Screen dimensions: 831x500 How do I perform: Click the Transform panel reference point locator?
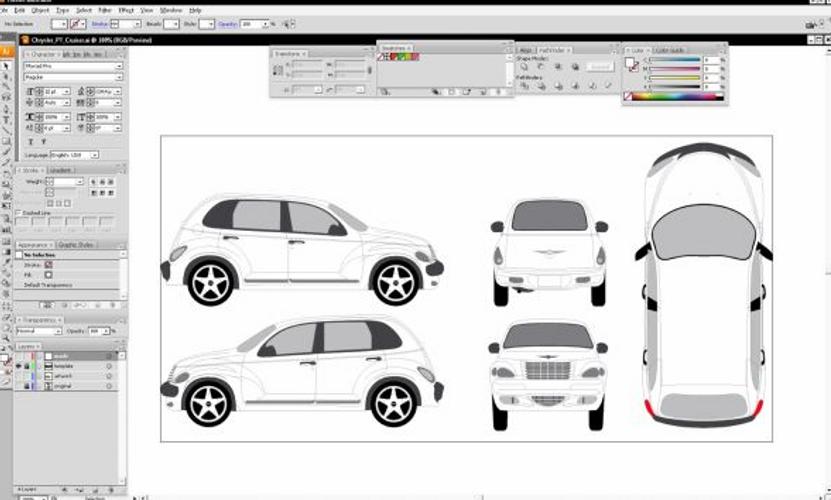[x=278, y=70]
